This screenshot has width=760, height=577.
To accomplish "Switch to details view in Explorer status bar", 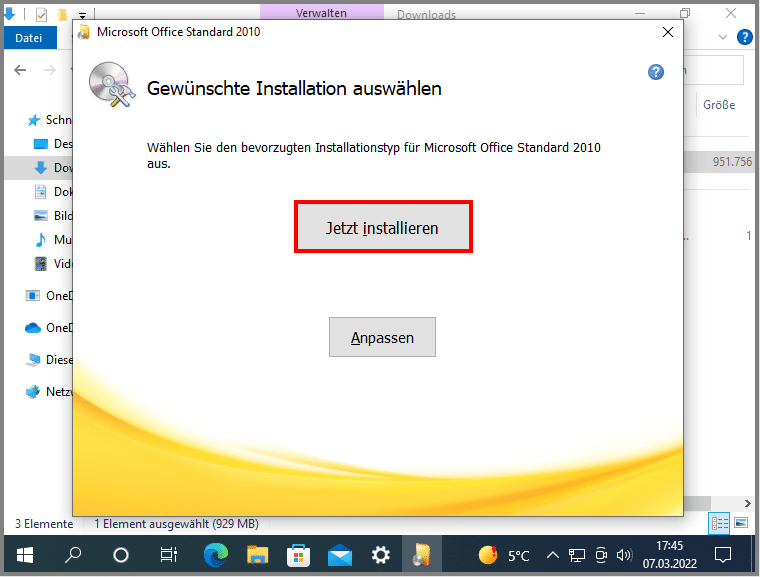I will pos(719,523).
